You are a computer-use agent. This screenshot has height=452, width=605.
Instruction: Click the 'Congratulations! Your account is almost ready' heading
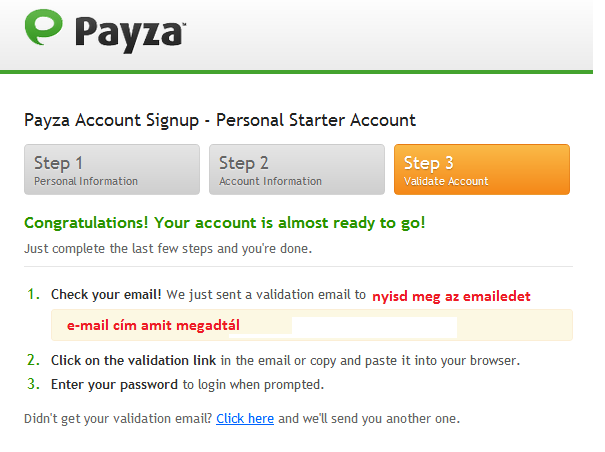[x=225, y=223]
